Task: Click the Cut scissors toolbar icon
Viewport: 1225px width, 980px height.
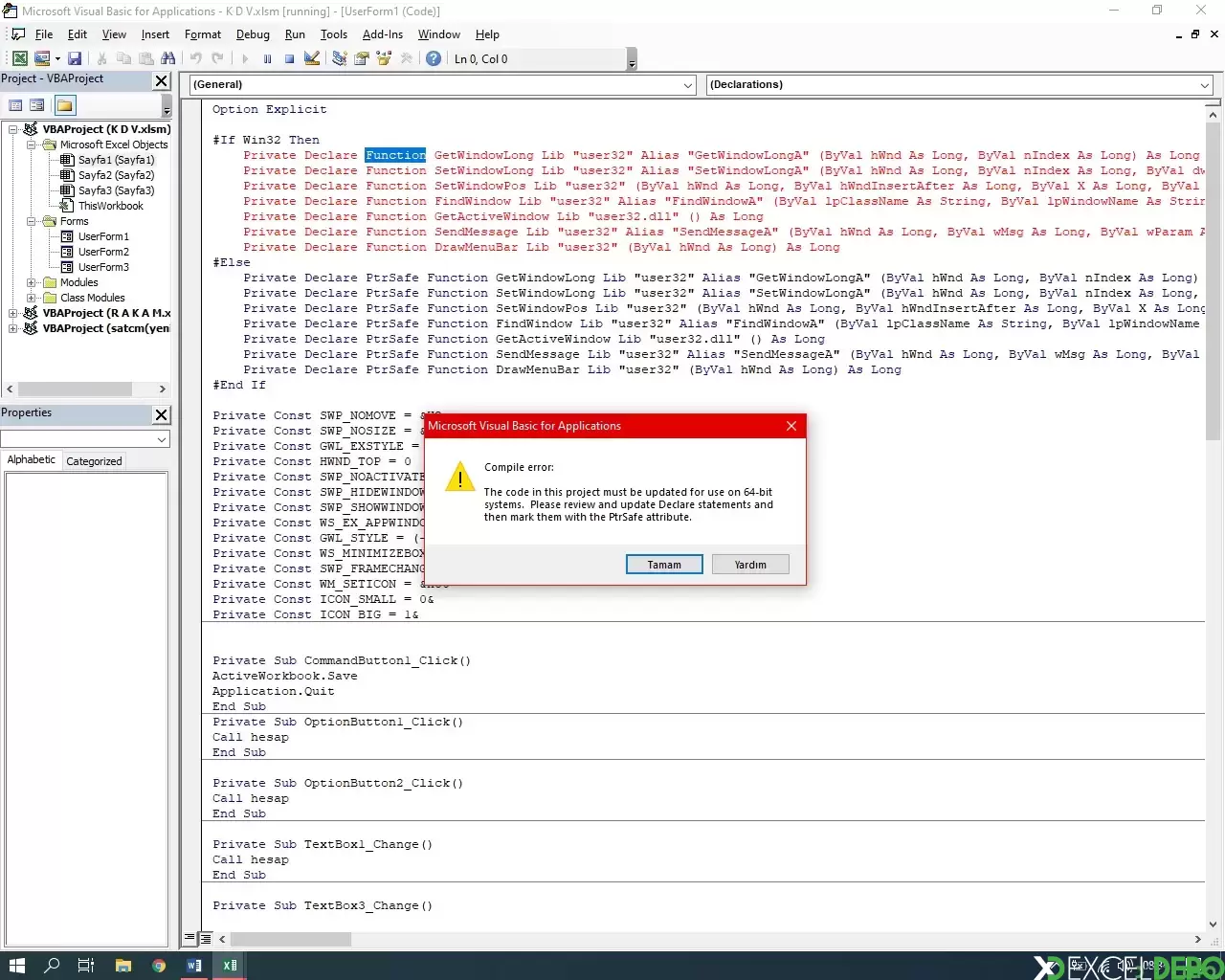Action: 102,58
